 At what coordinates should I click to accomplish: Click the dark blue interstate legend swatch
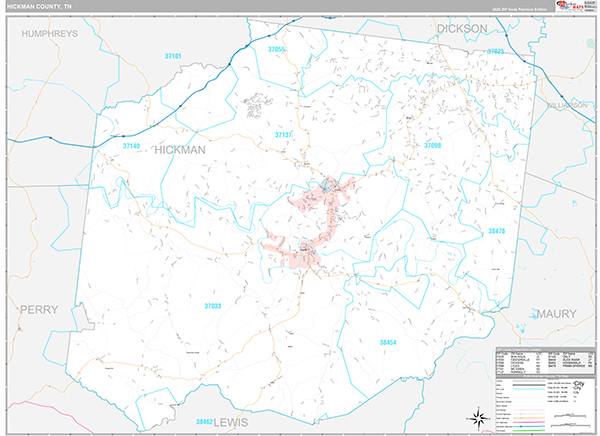coord(529,426)
